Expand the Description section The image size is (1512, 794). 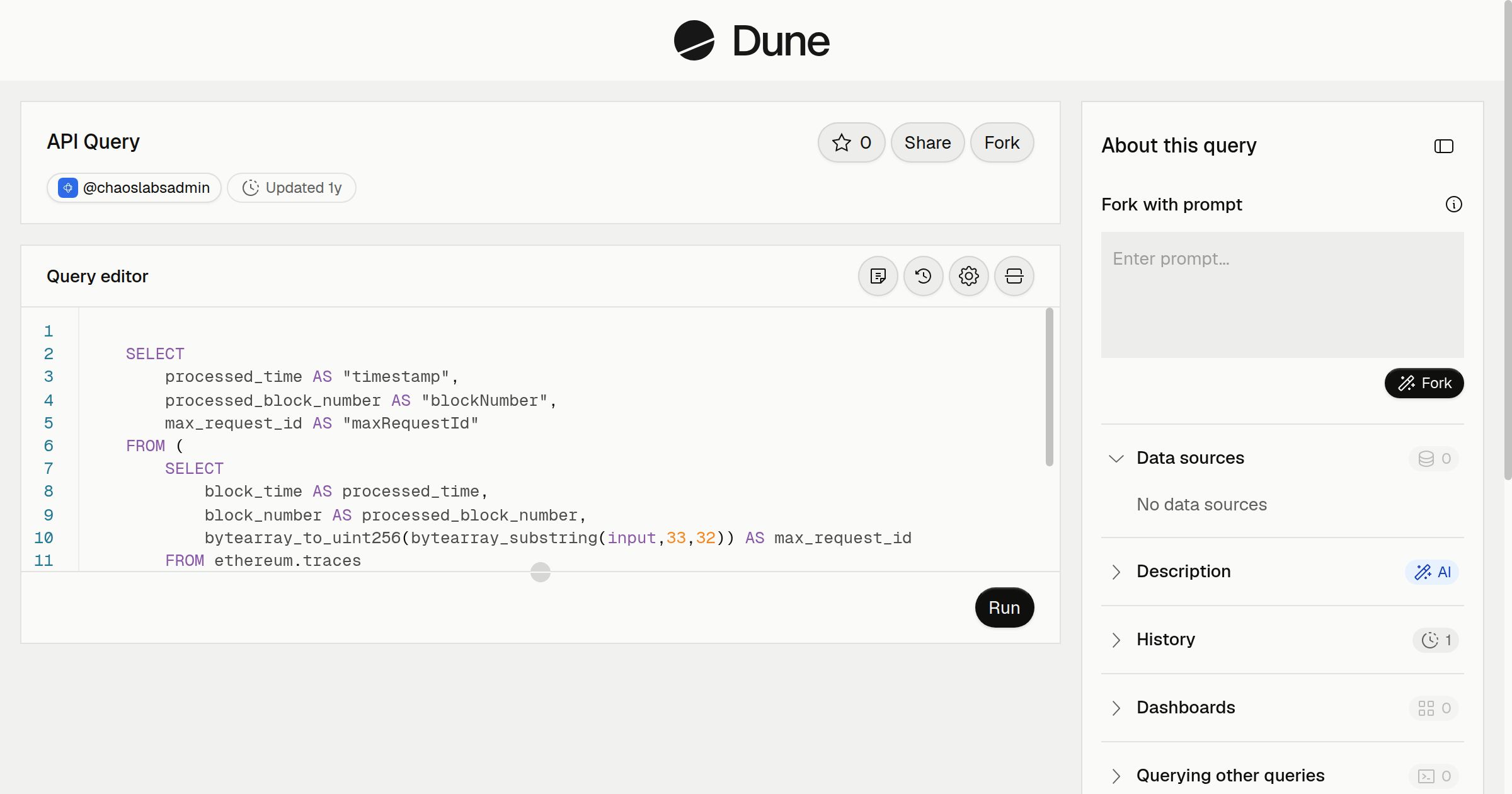pos(1116,572)
